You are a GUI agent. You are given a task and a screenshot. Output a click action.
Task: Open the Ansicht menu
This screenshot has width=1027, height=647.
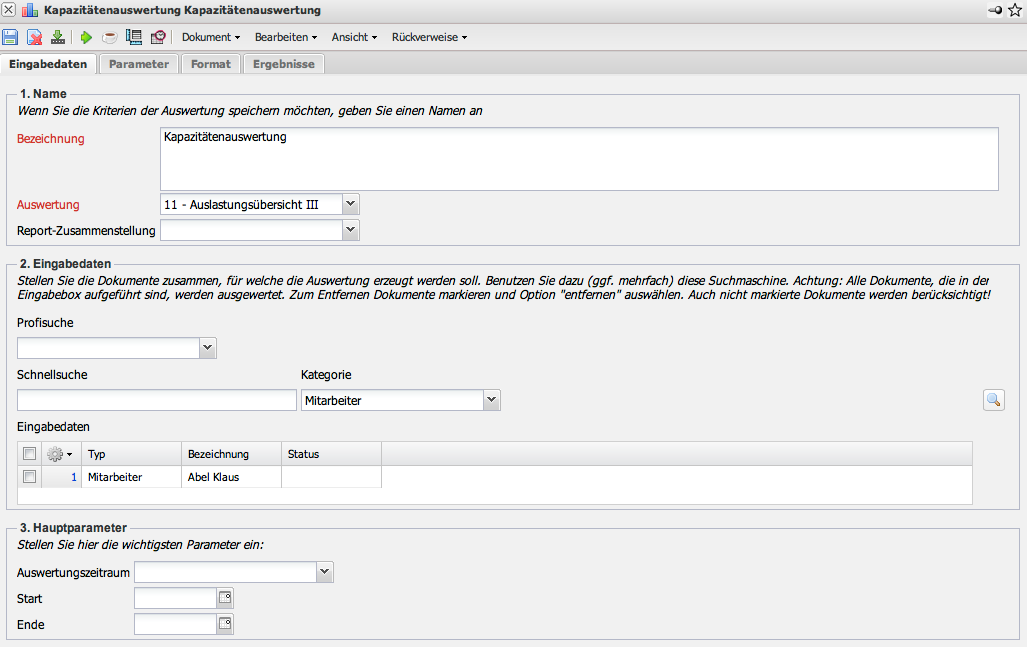(x=354, y=37)
